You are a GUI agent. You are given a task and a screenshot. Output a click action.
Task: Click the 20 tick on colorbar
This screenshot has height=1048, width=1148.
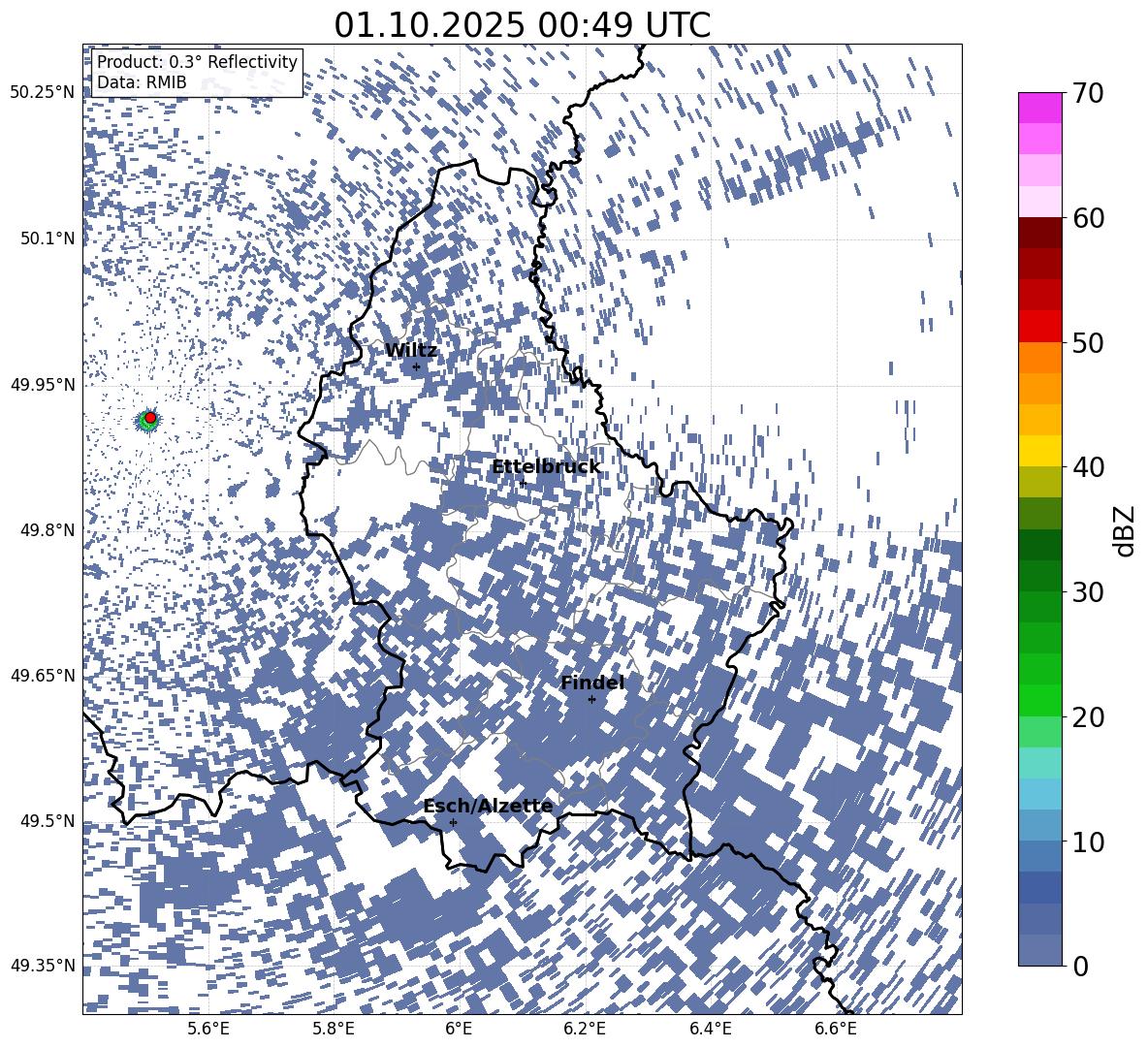(x=1089, y=716)
